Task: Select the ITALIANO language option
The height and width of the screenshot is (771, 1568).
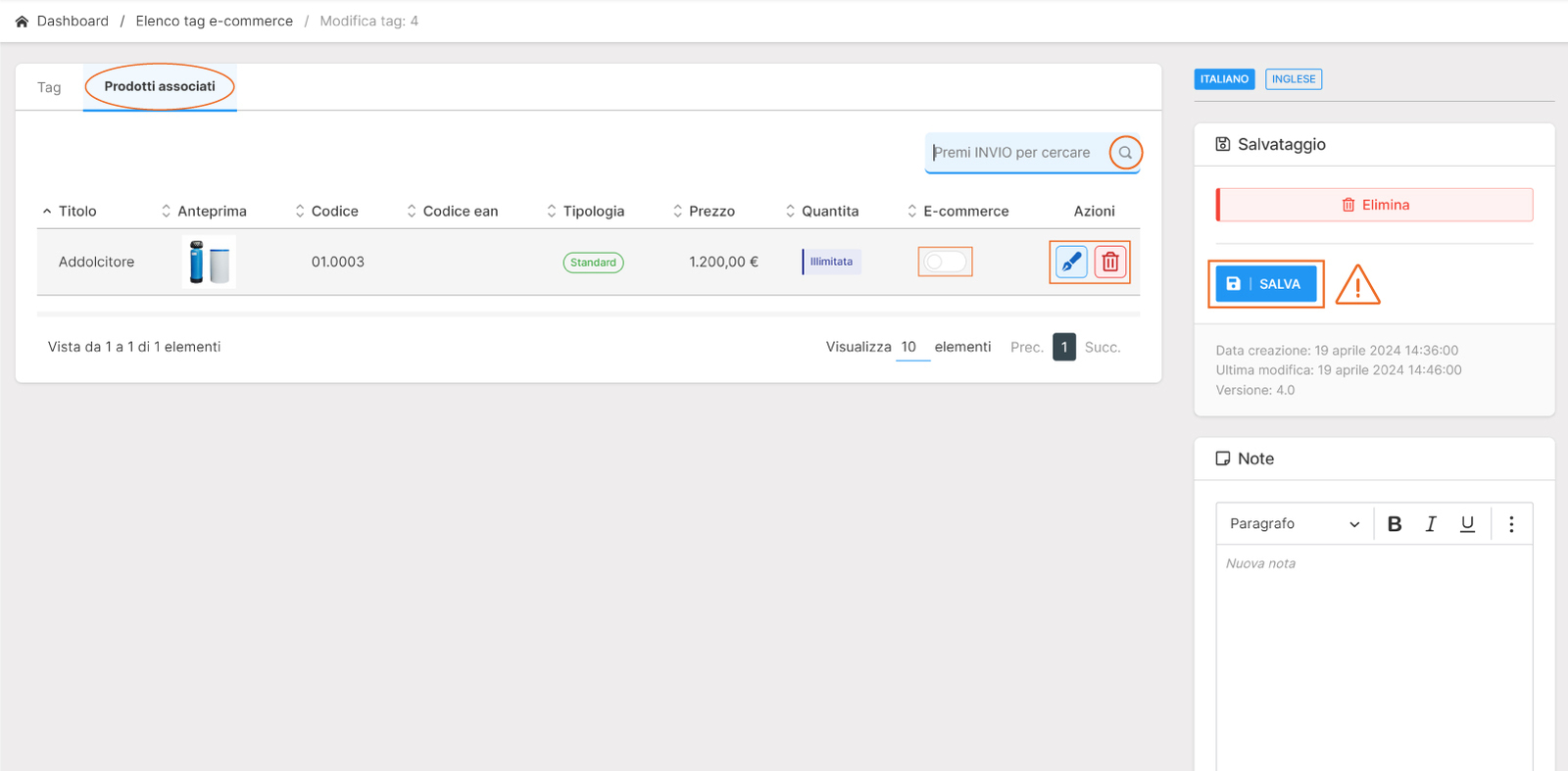Action: coord(1224,79)
